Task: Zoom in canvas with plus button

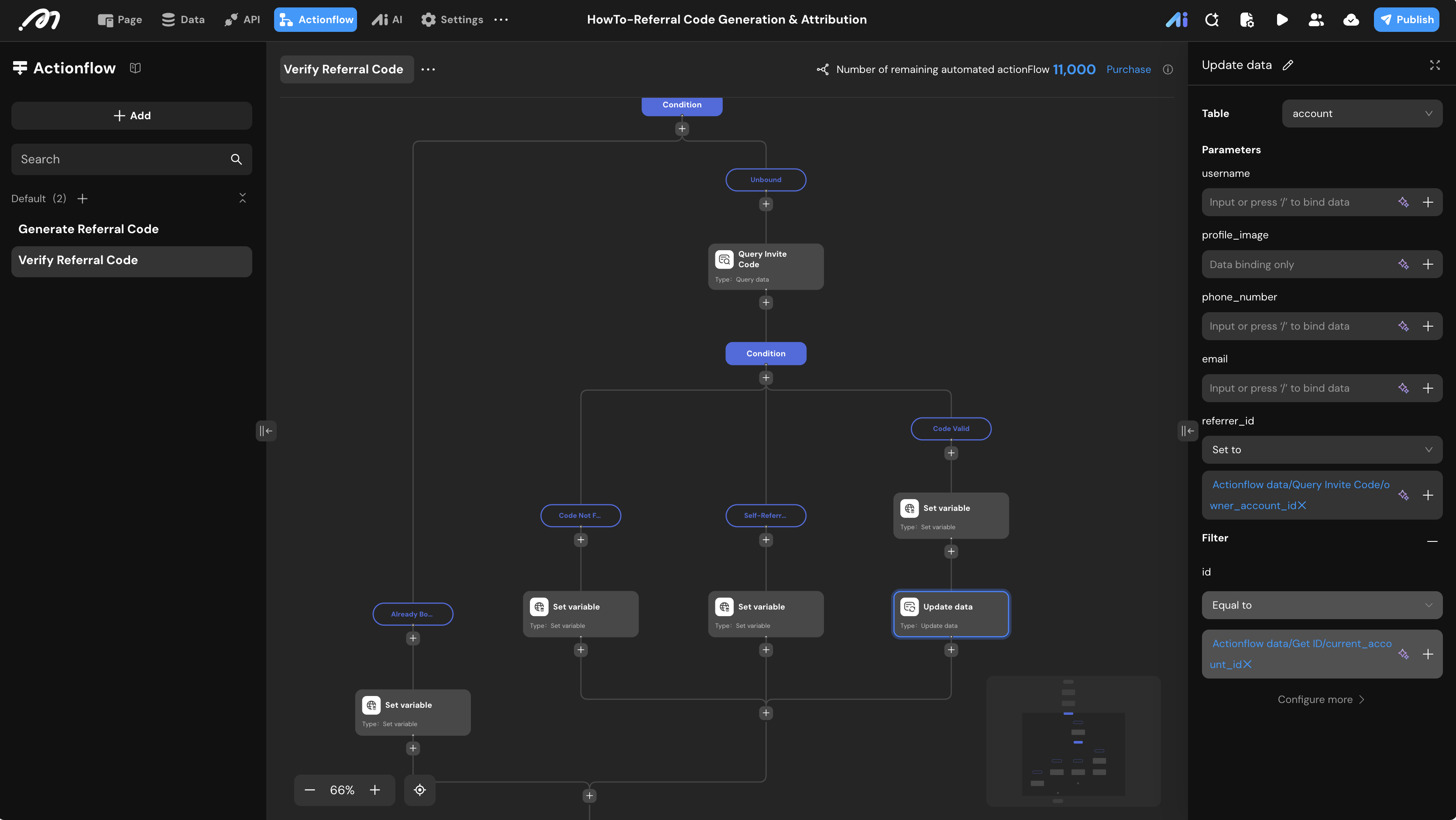Action: point(375,790)
